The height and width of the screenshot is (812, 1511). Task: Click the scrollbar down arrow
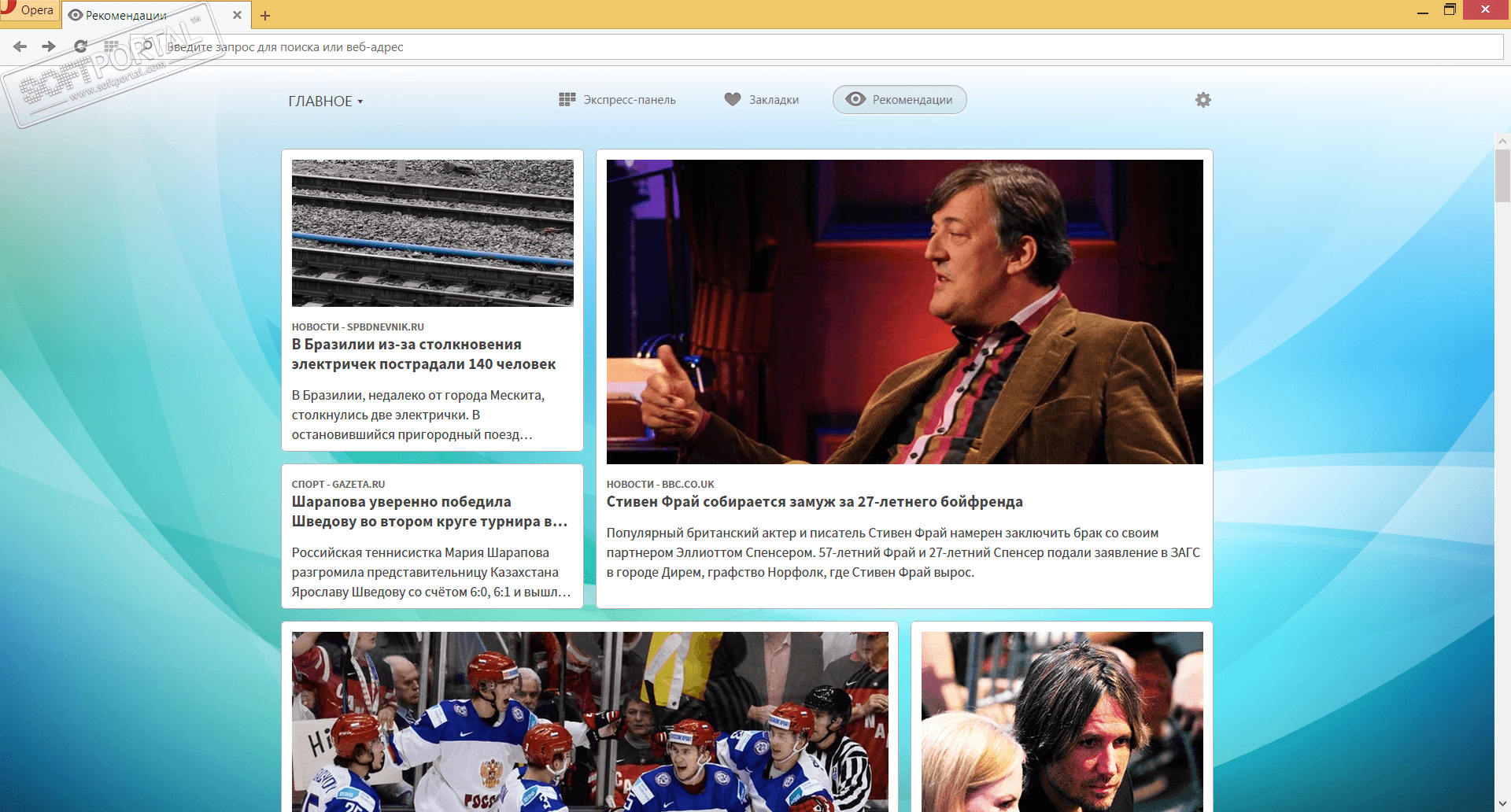click(x=1502, y=804)
